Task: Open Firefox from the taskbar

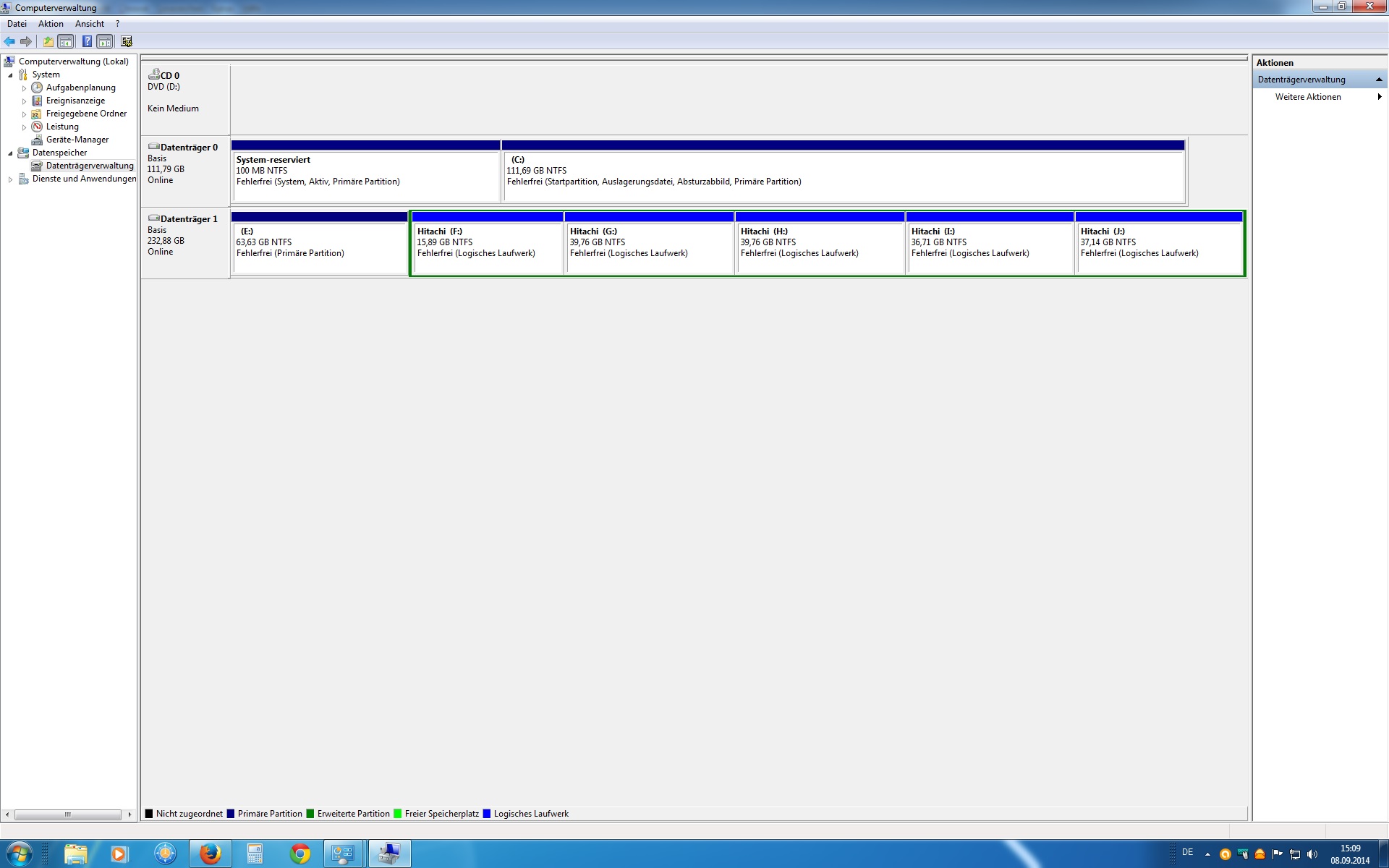Action: (x=210, y=854)
